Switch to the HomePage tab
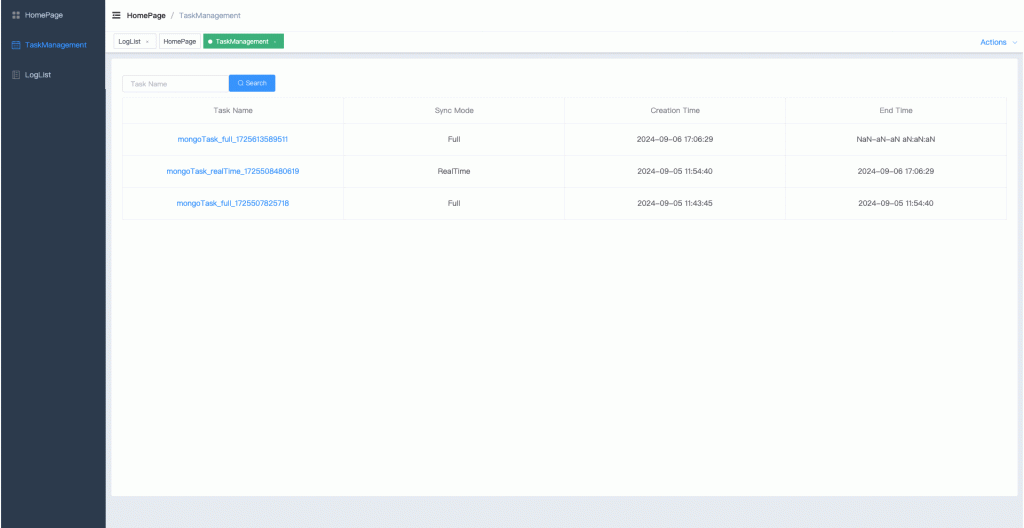 [x=179, y=42]
